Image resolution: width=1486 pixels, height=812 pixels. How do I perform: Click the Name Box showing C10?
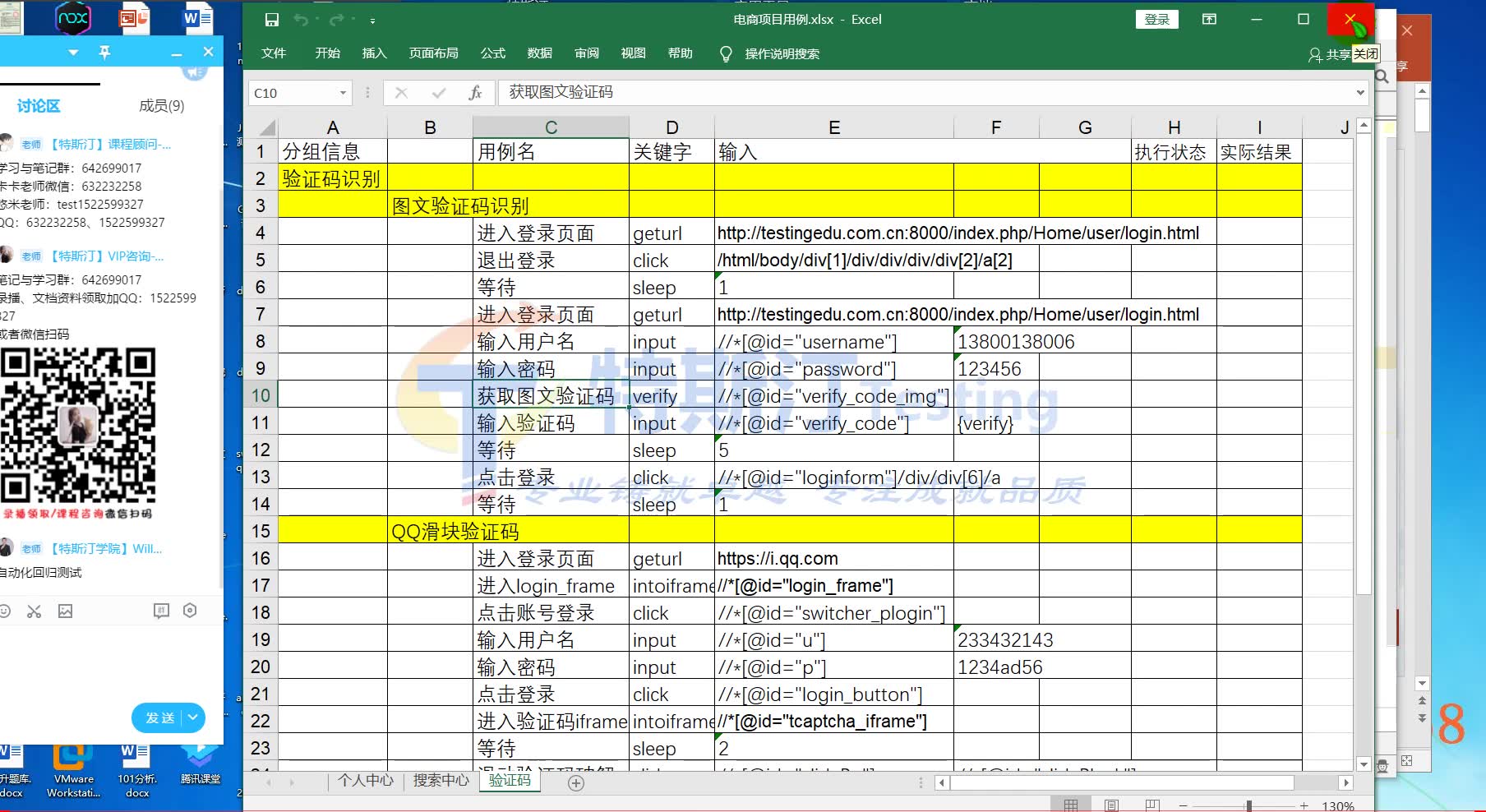(293, 93)
